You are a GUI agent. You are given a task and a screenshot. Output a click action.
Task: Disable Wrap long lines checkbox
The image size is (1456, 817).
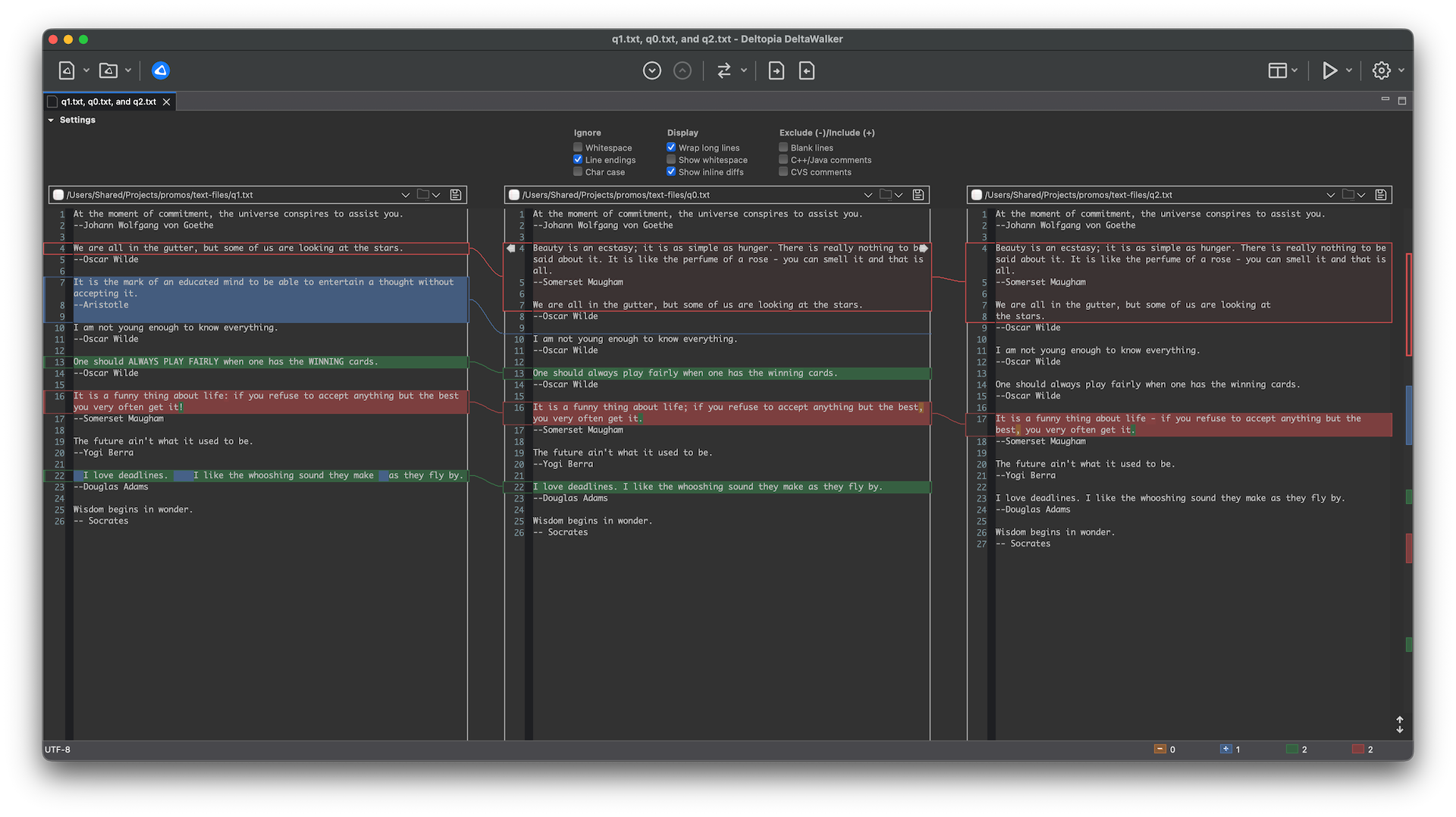(671, 148)
